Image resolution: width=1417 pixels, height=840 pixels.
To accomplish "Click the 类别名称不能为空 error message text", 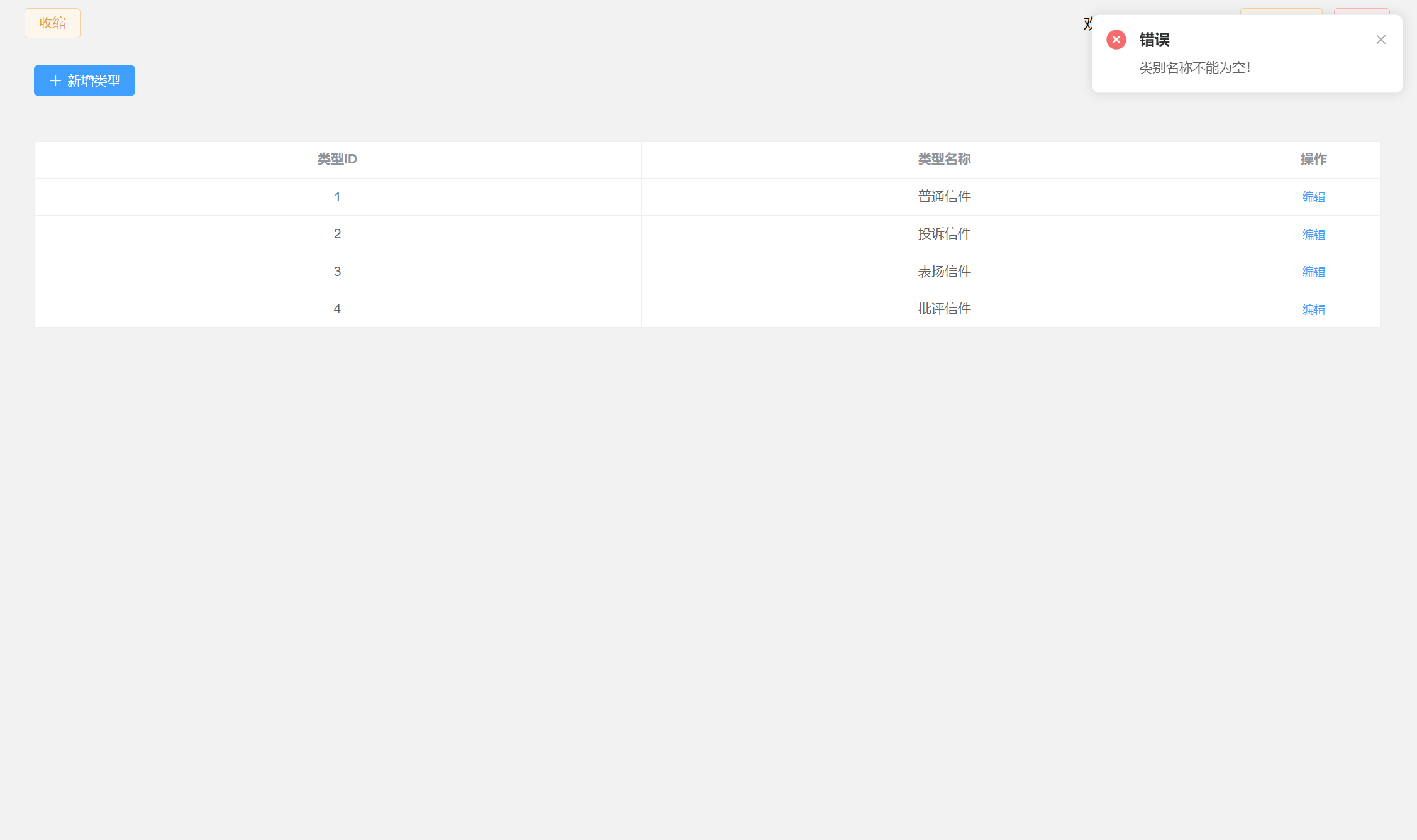I will click(1194, 68).
